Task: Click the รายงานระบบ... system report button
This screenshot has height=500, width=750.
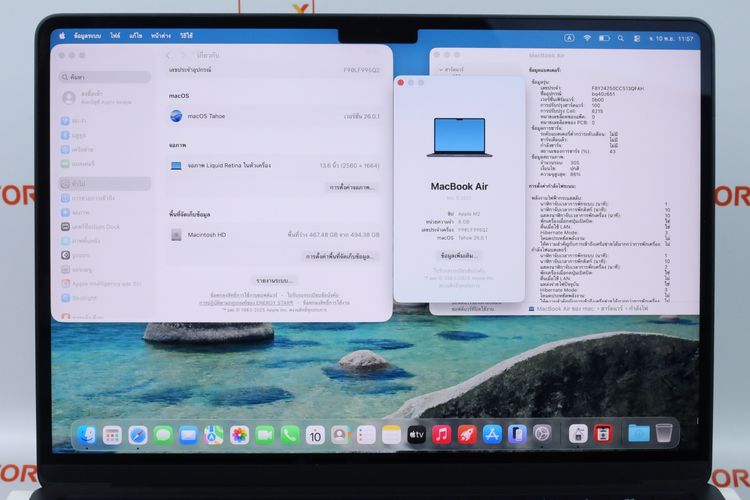Action: tap(274, 280)
